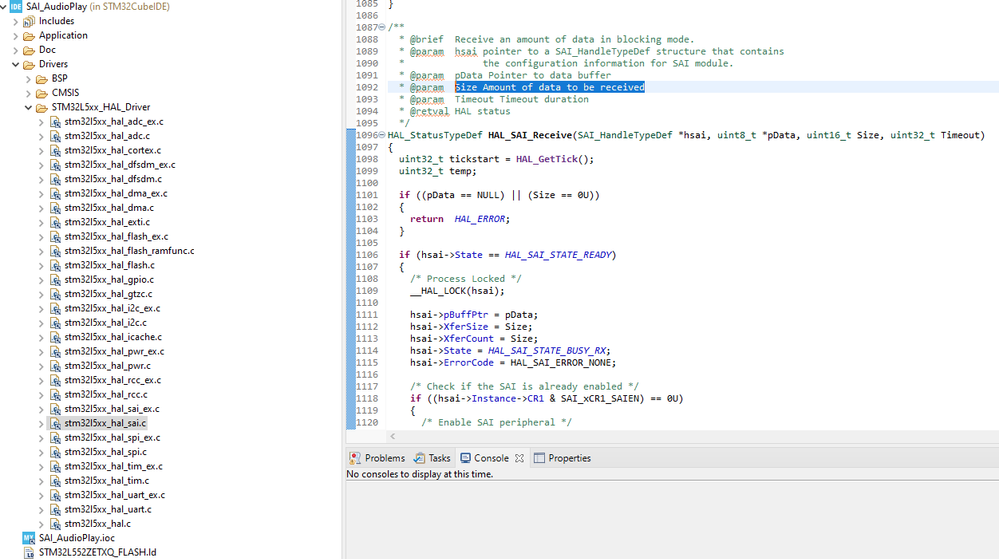999x559 pixels.
Task: Click the highlighted Size parameter comment text
Action: [550, 87]
